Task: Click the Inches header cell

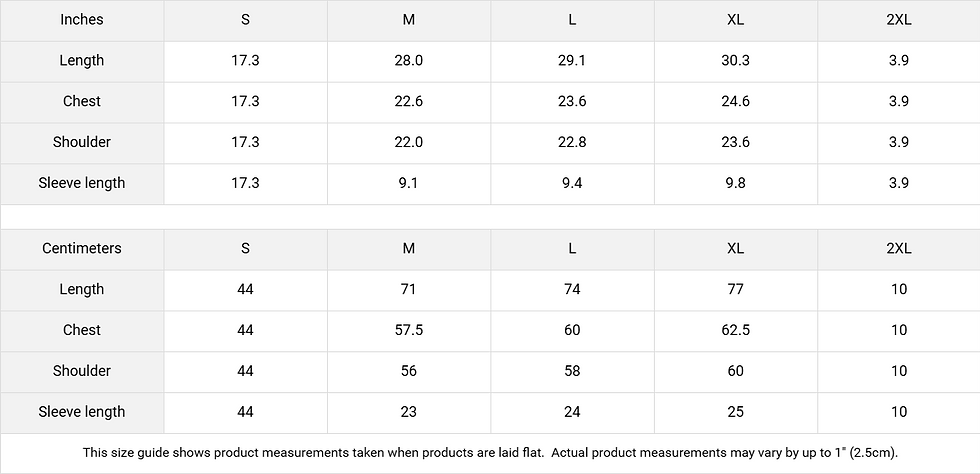Action: click(x=81, y=20)
